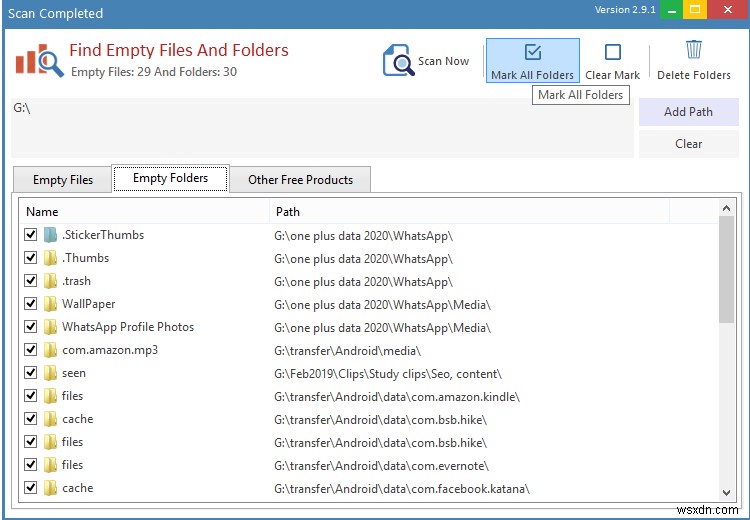Click the .trash folder icon
750x520 pixels.
point(50,281)
